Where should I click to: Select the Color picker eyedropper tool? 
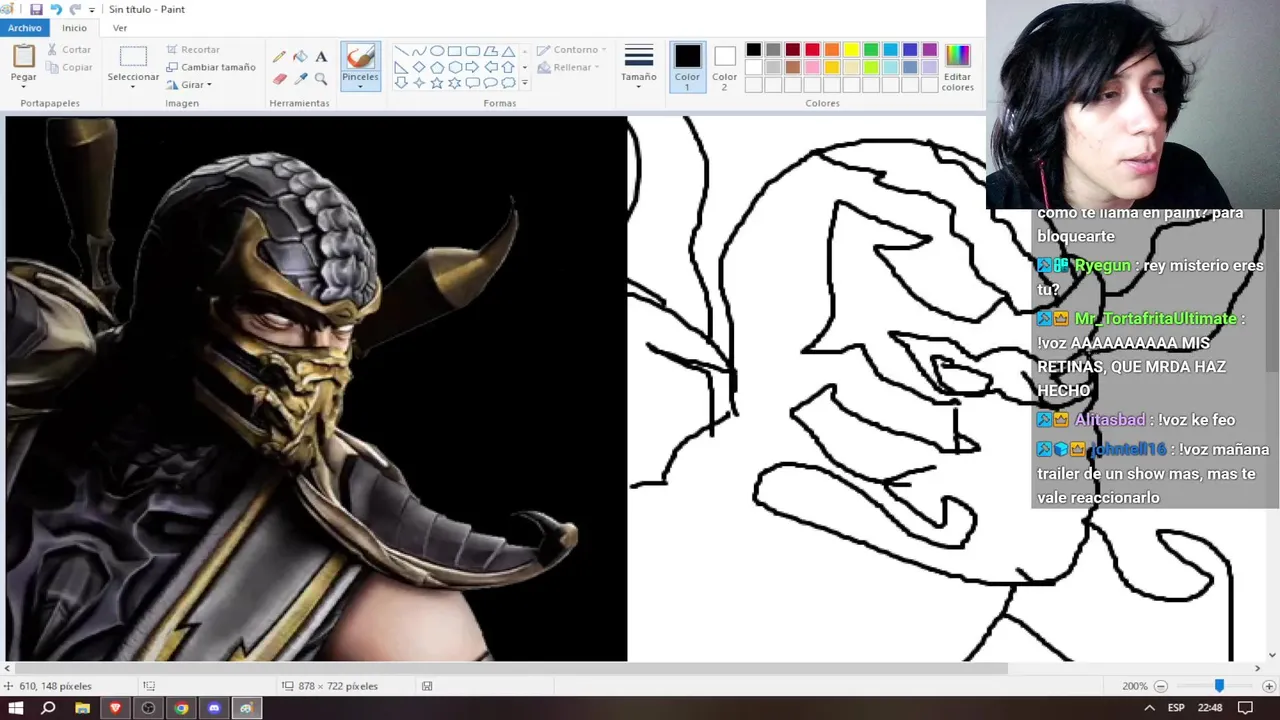pyautogui.click(x=300, y=78)
